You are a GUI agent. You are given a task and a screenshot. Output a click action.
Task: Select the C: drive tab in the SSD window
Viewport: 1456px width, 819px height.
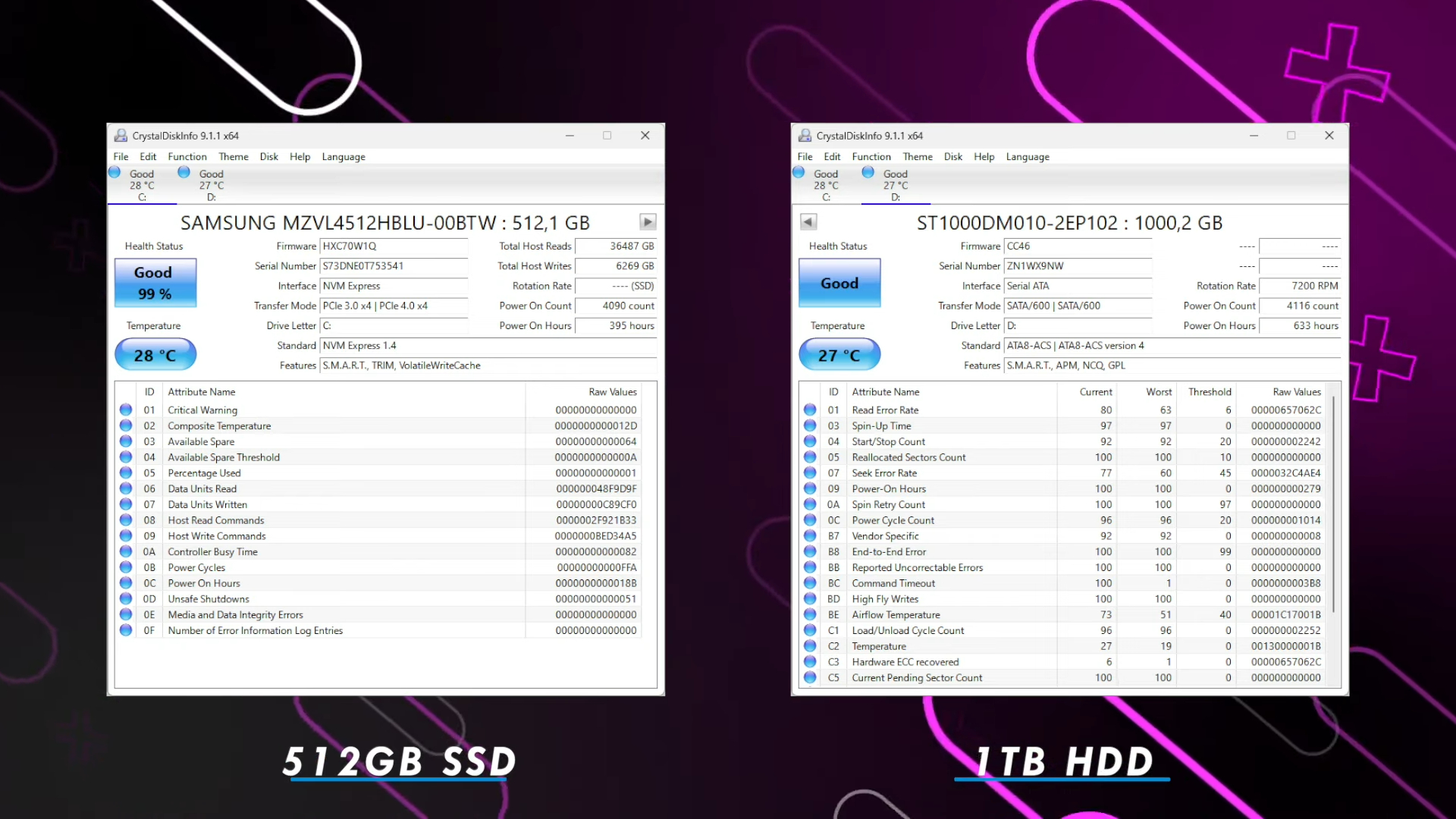(142, 184)
